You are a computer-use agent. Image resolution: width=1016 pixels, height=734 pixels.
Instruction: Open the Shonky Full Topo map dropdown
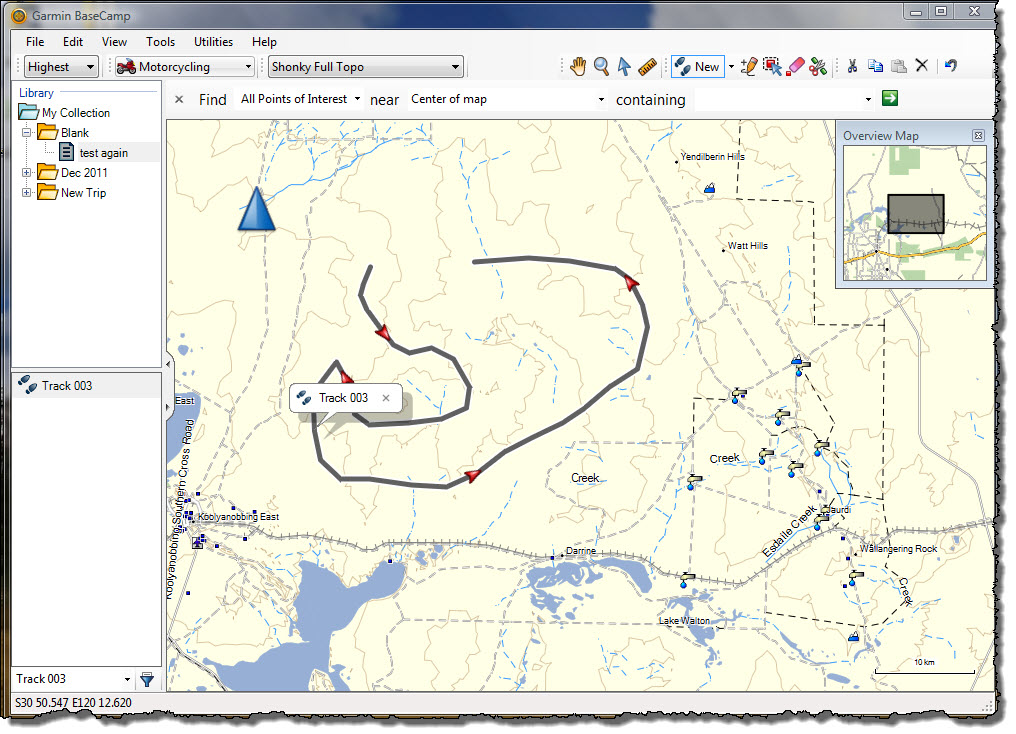tap(365, 67)
